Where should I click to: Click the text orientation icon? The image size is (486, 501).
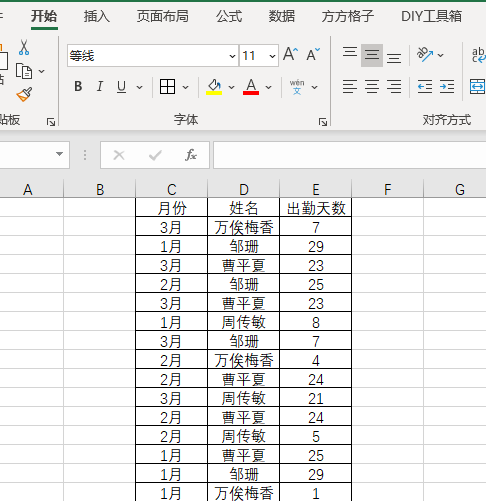tap(425, 54)
